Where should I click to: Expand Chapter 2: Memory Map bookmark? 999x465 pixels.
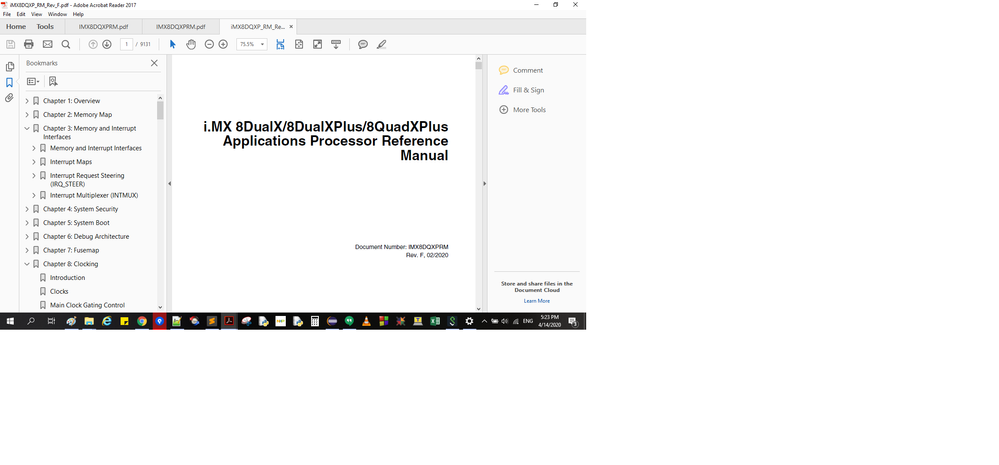coord(27,115)
